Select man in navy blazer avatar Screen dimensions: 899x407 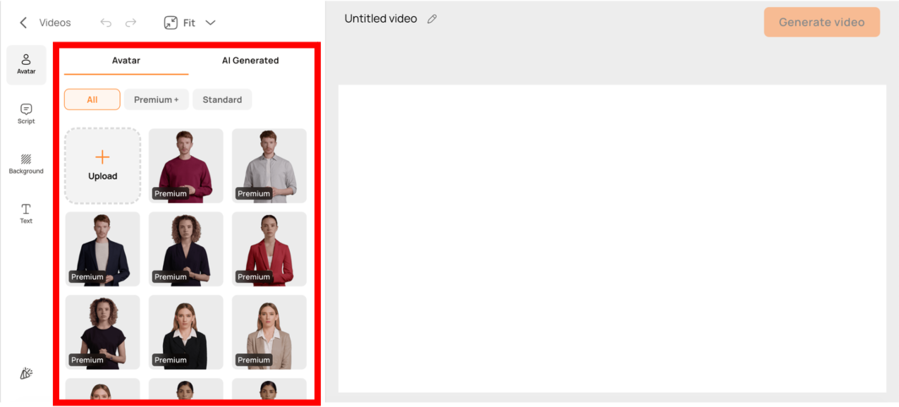click(x=103, y=249)
